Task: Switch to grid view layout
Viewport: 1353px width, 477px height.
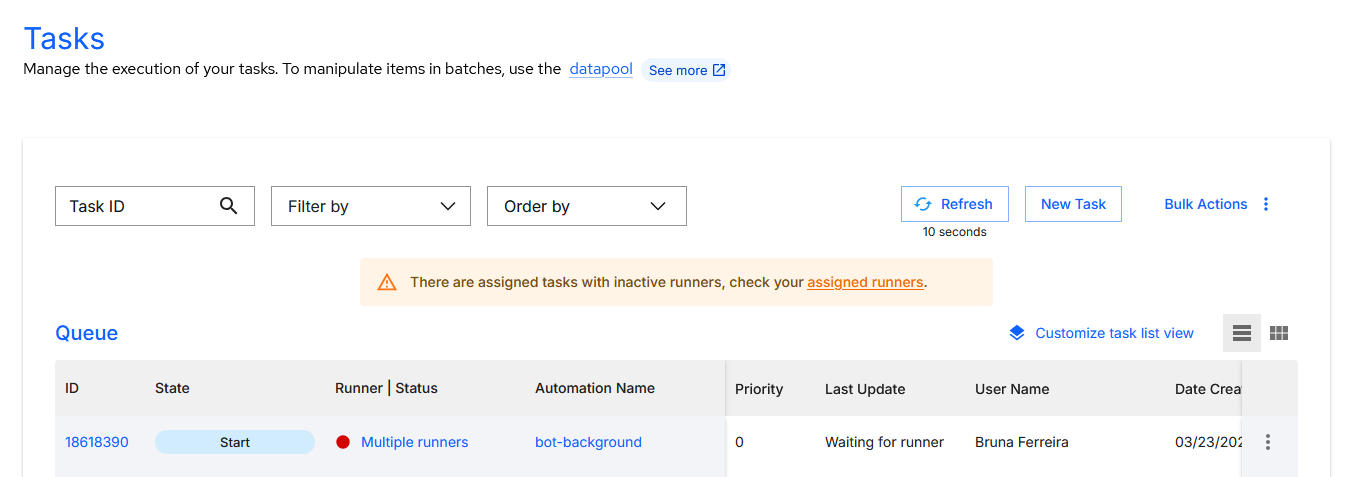Action: coord(1279,333)
